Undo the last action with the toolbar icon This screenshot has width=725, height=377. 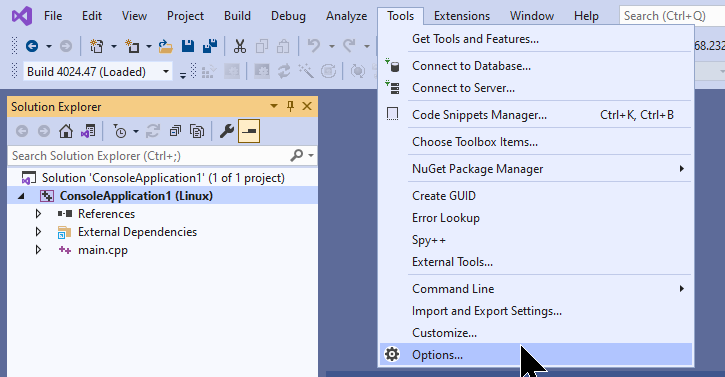click(x=314, y=46)
